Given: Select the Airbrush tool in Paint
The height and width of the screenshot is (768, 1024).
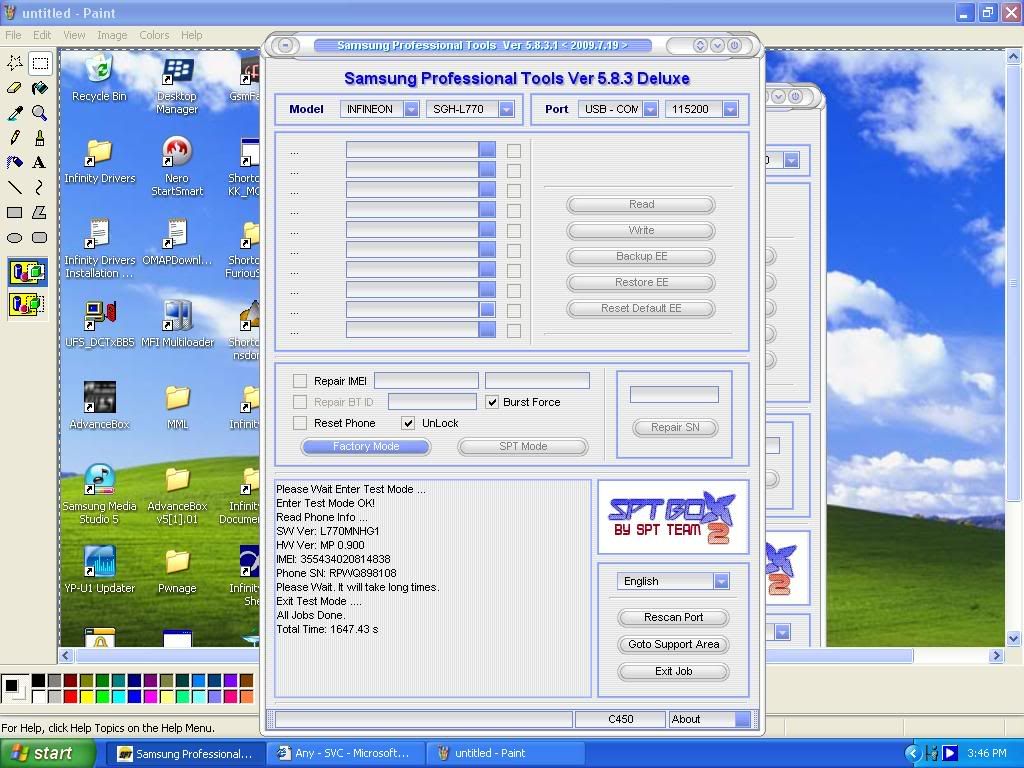Looking at the screenshot, I should [x=15, y=162].
